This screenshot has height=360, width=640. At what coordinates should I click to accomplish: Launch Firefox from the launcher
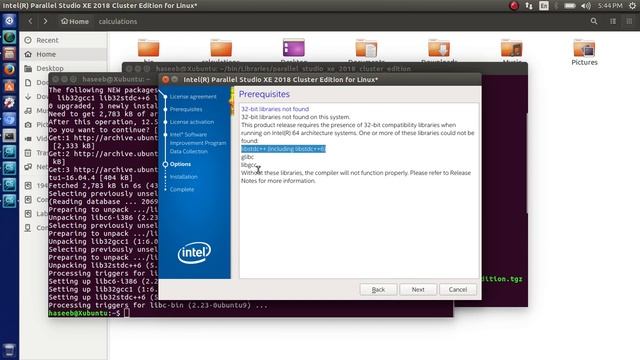(x=9, y=69)
